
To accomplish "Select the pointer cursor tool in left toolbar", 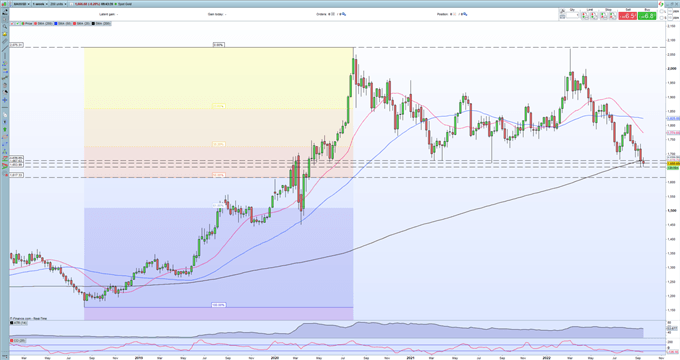I will [4, 20].
